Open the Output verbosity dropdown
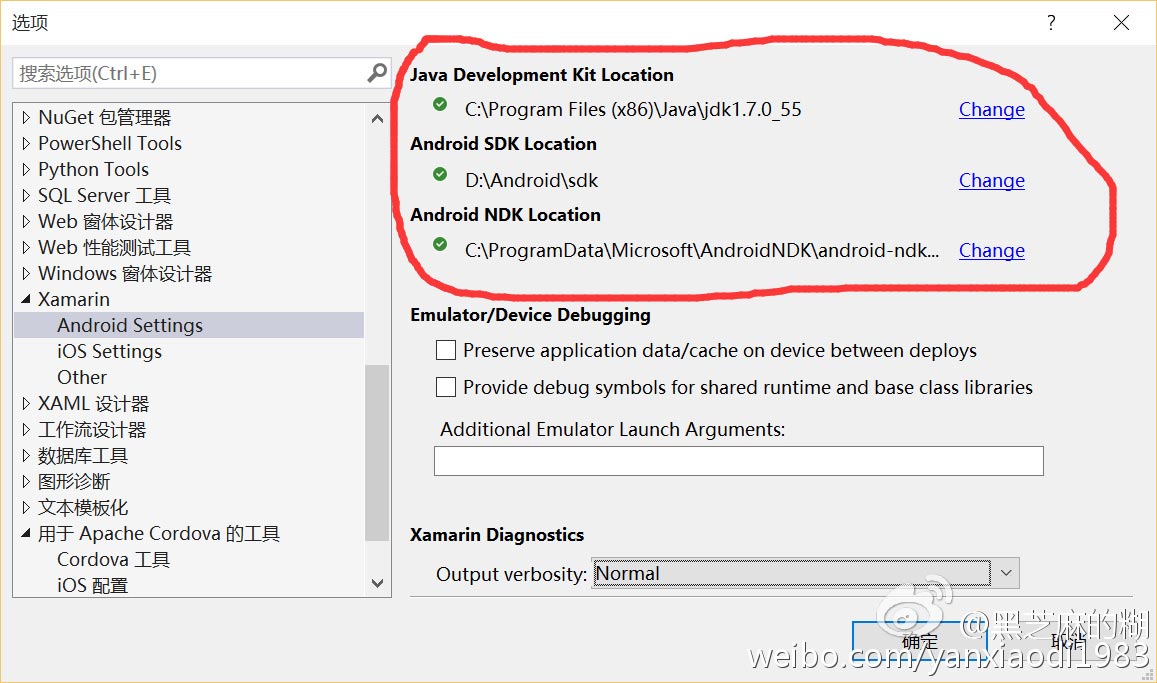The image size is (1157, 683). [x=1006, y=573]
